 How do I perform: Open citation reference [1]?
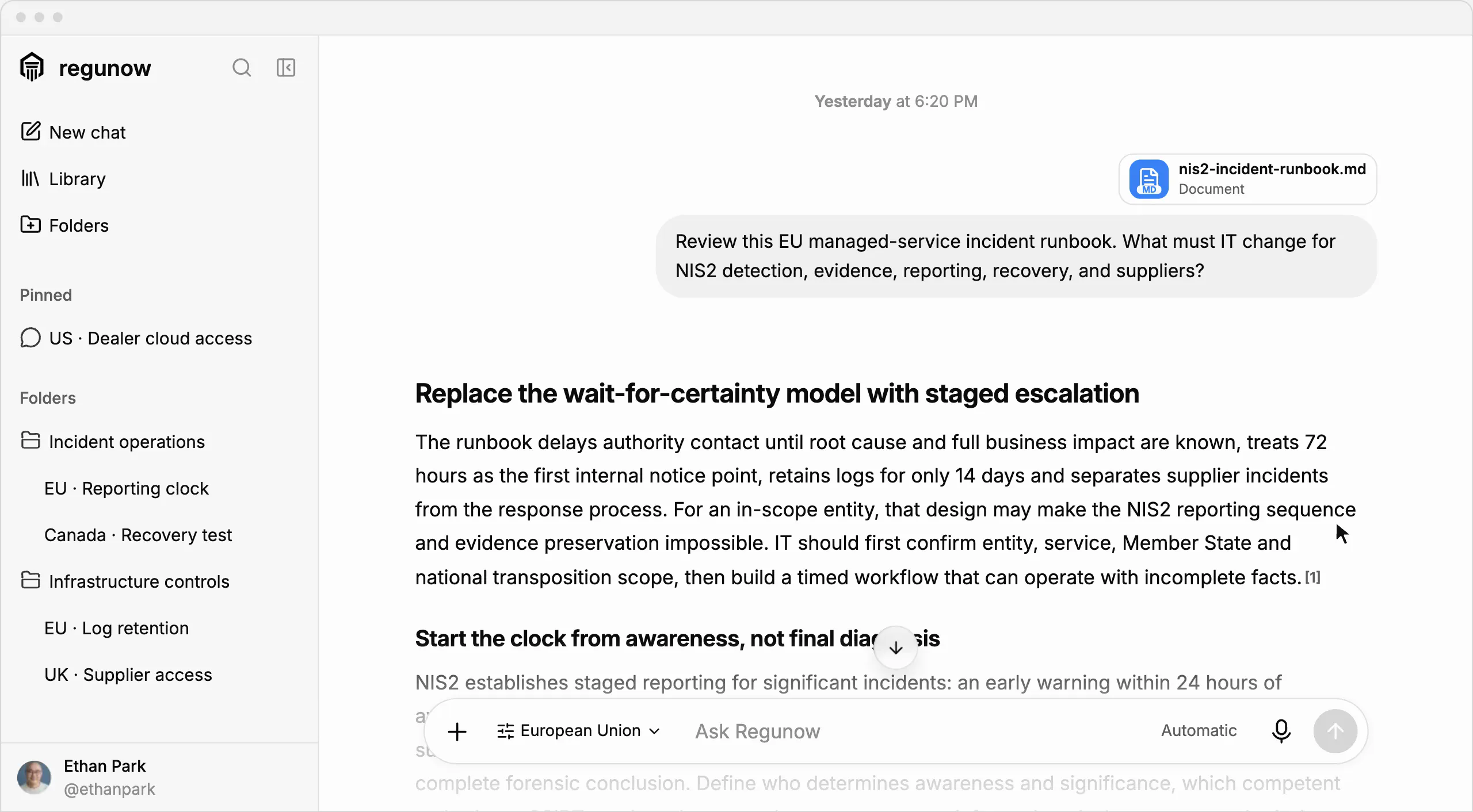(1312, 577)
